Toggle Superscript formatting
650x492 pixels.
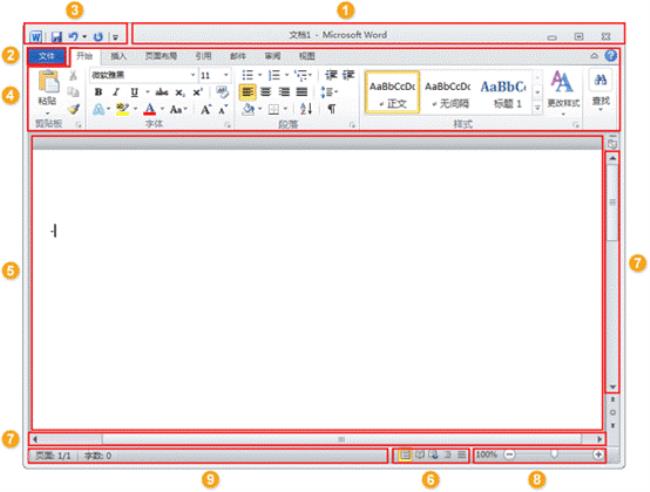197,92
